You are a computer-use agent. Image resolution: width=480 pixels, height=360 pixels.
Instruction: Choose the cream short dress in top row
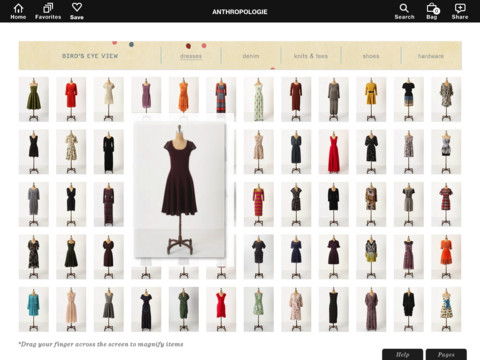tap(109, 99)
